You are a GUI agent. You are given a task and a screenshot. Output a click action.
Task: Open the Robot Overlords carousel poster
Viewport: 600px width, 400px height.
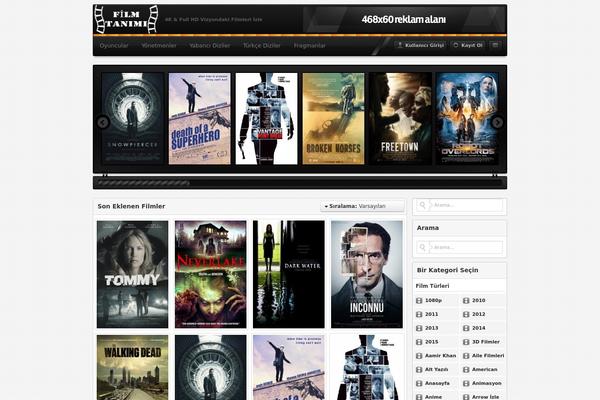pyautogui.click(x=467, y=119)
